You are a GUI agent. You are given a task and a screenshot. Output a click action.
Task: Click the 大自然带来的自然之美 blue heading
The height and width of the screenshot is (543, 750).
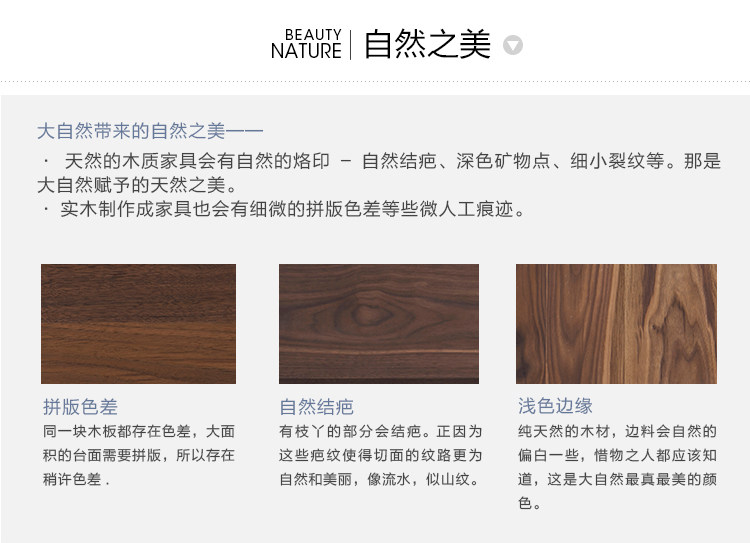tap(150, 131)
